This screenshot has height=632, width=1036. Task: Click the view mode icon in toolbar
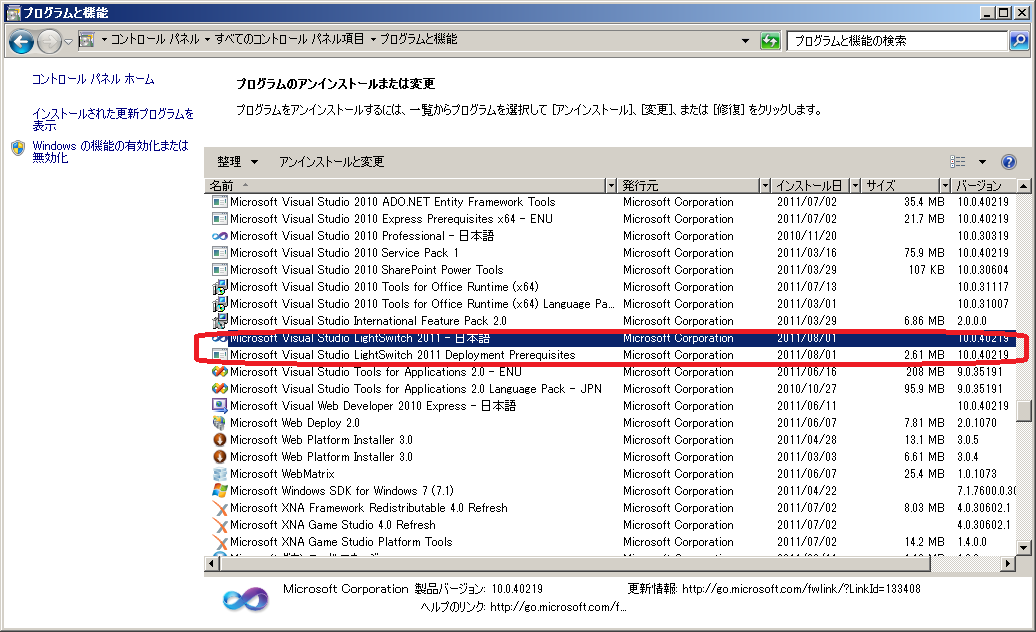(x=958, y=162)
